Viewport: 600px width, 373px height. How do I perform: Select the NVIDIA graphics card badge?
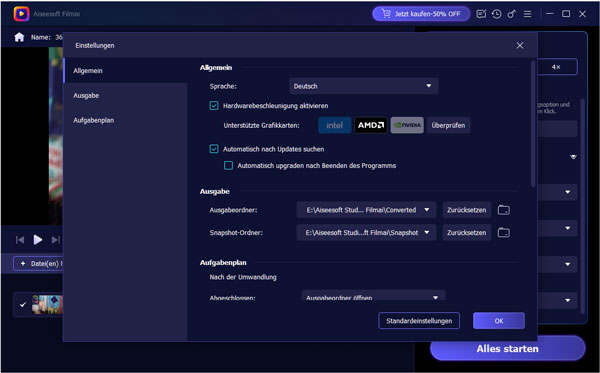407,125
